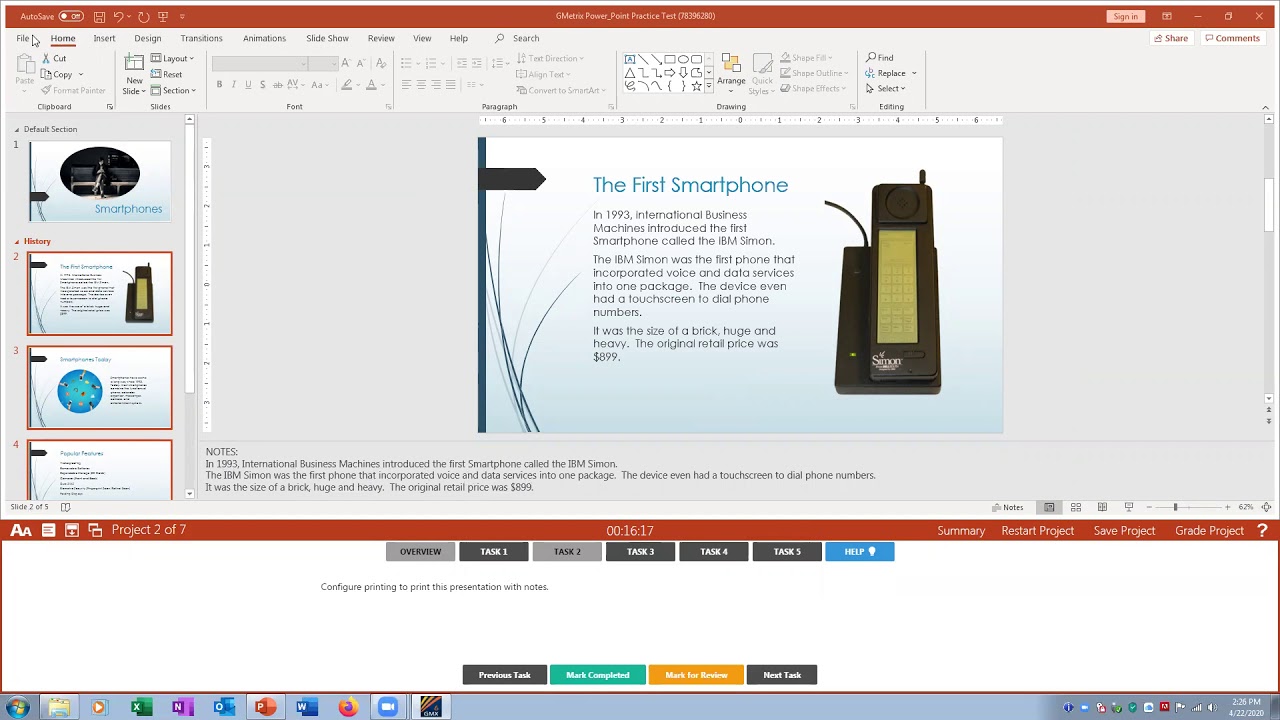Click the Find button

[x=880, y=58]
